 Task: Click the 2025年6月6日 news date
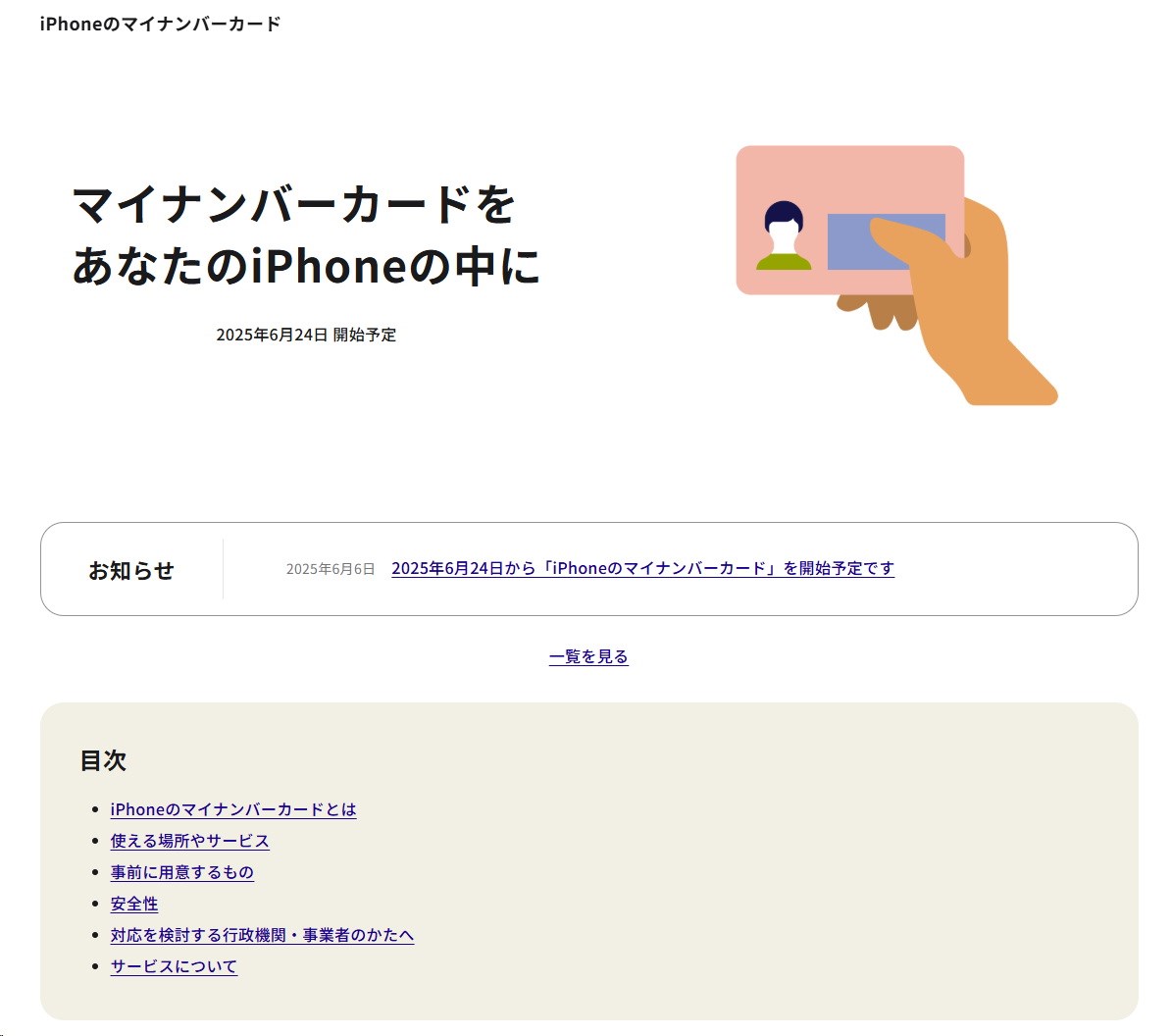click(x=331, y=569)
